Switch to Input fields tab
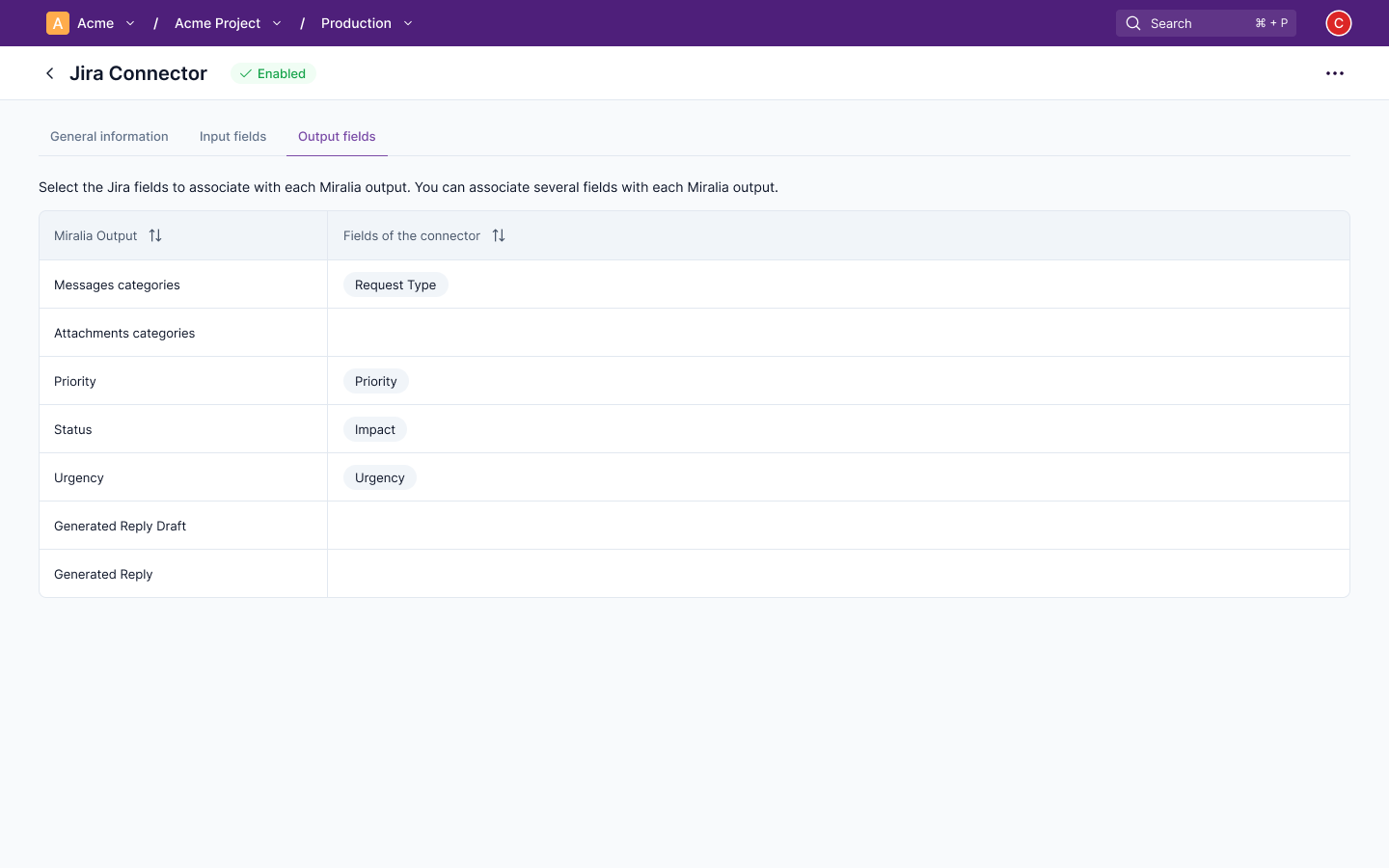 [232, 137]
